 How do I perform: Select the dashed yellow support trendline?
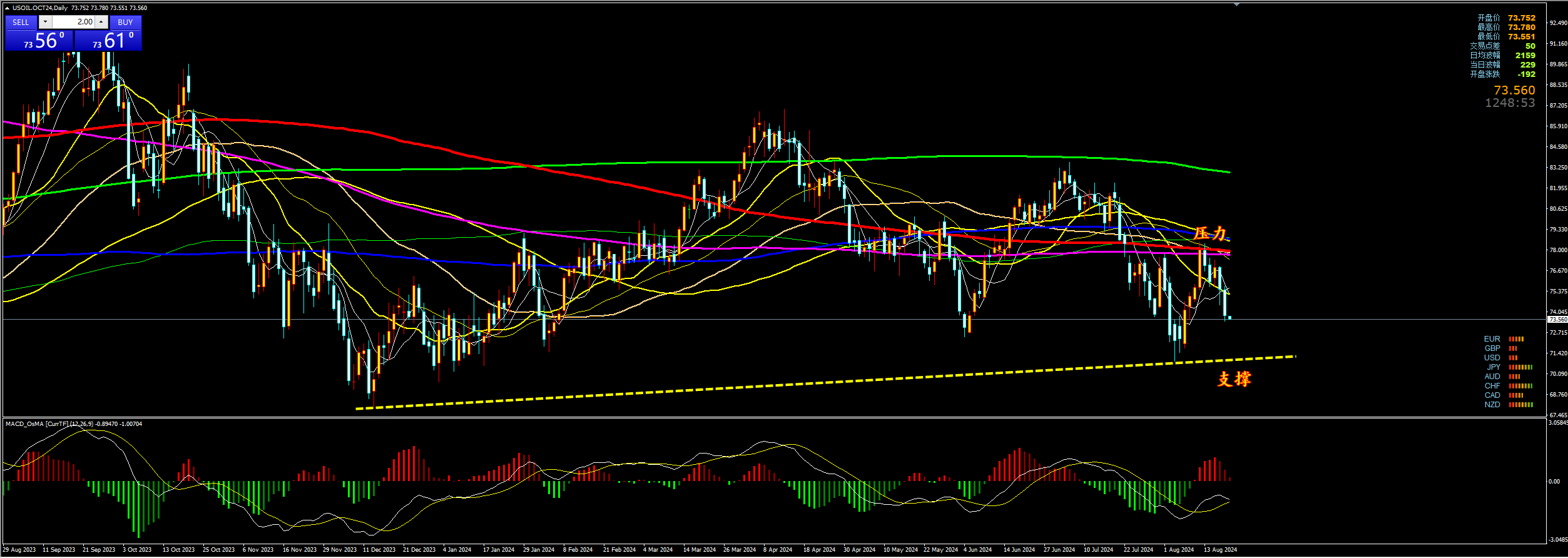coord(826,383)
